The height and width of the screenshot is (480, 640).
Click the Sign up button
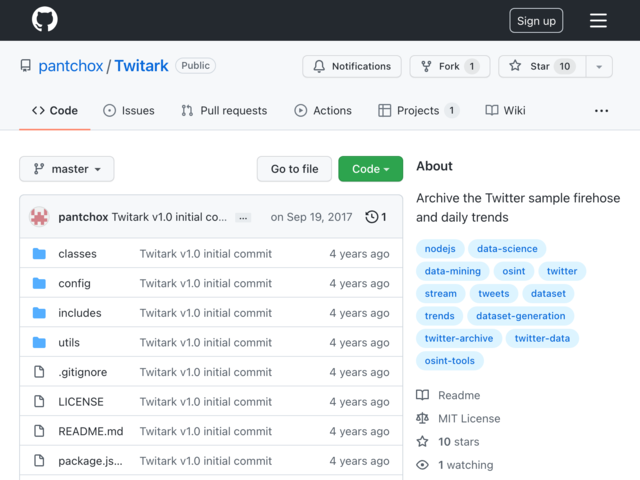click(x=536, y=20)
